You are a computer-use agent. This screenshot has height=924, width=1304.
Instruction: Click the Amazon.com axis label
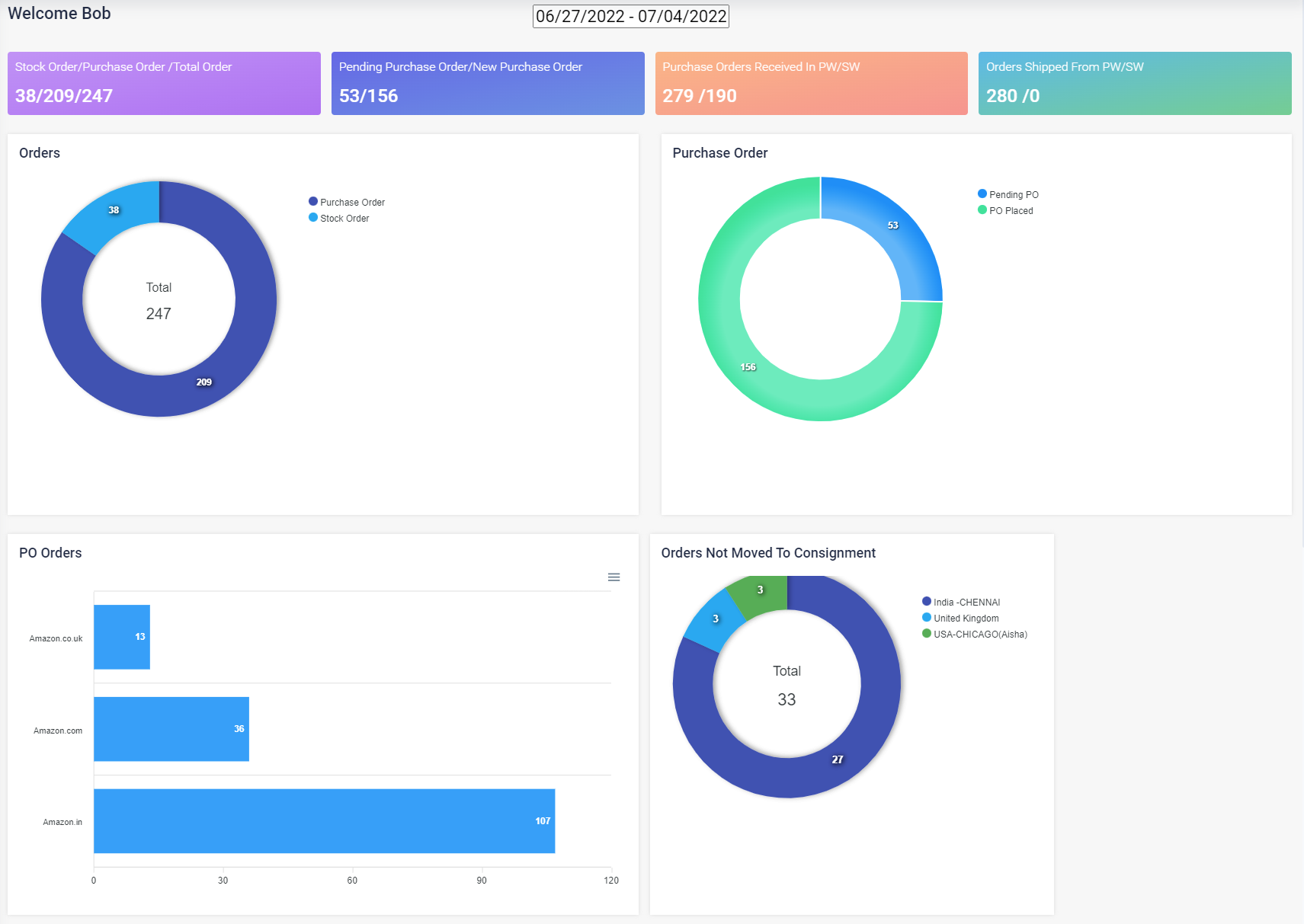pyautogui.click(x=58, y=731)
